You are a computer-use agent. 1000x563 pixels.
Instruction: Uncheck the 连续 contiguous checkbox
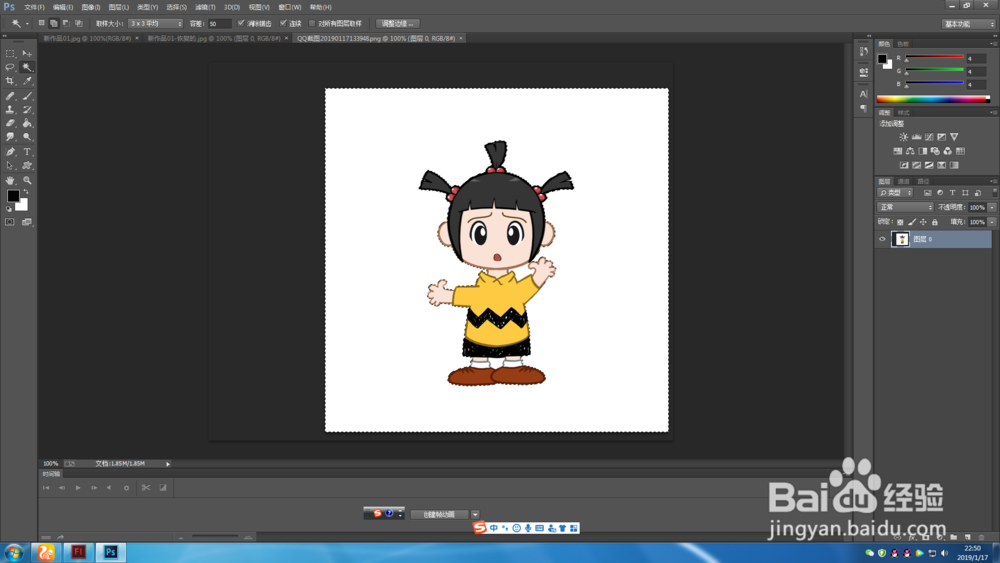coord(283,23)
